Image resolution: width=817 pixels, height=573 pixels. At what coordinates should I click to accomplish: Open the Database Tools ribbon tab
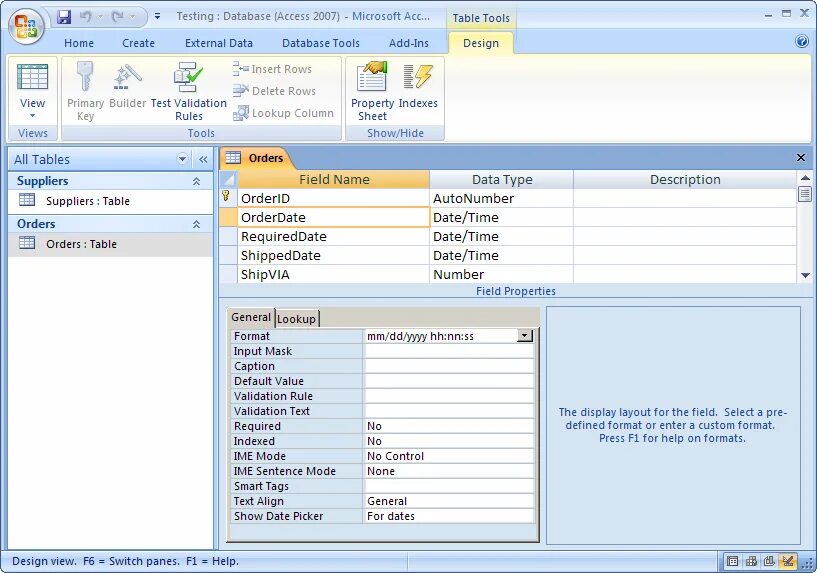tap(321, 43)
